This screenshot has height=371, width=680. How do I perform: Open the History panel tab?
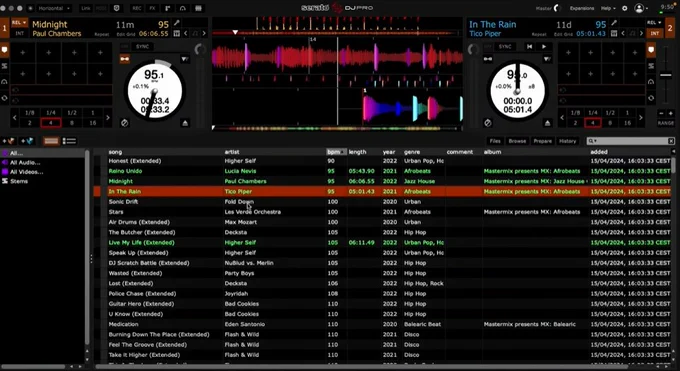tap(567, 141)
